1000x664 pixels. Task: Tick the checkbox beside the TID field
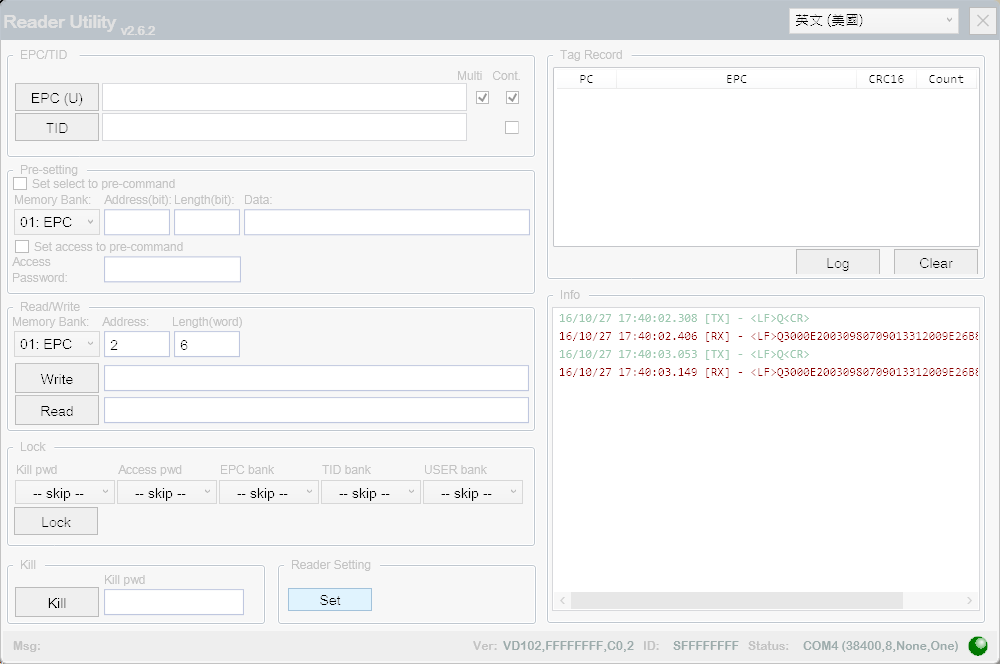(x=511, y=128)
